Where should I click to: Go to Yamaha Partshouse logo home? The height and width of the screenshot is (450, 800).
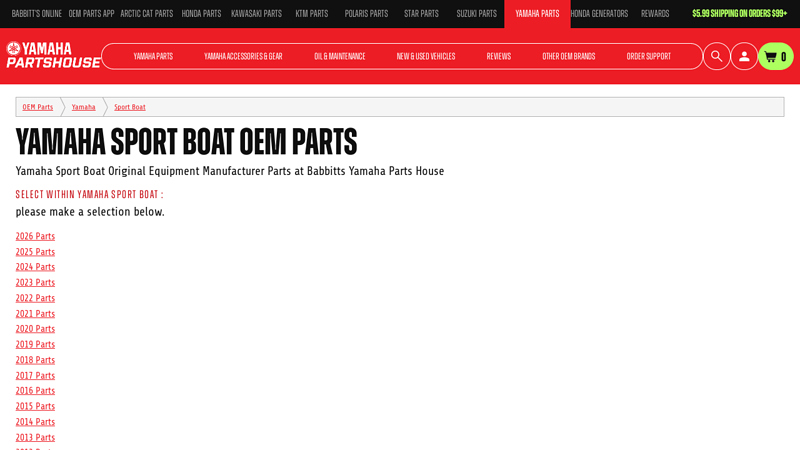coord(53,55)
